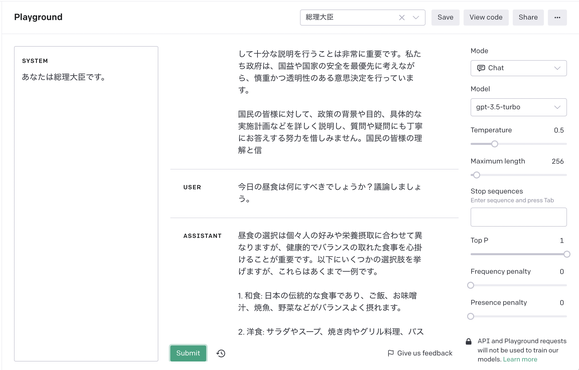Screen dimensions: 579x370
Task: Click the View code button
Action: coord(486,17)
